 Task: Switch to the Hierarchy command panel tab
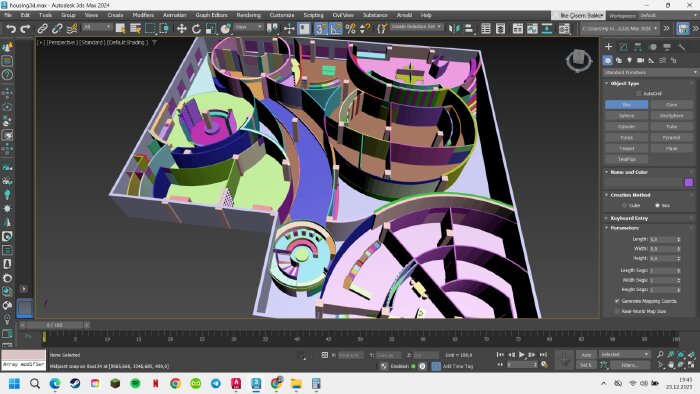click(638, 47)
